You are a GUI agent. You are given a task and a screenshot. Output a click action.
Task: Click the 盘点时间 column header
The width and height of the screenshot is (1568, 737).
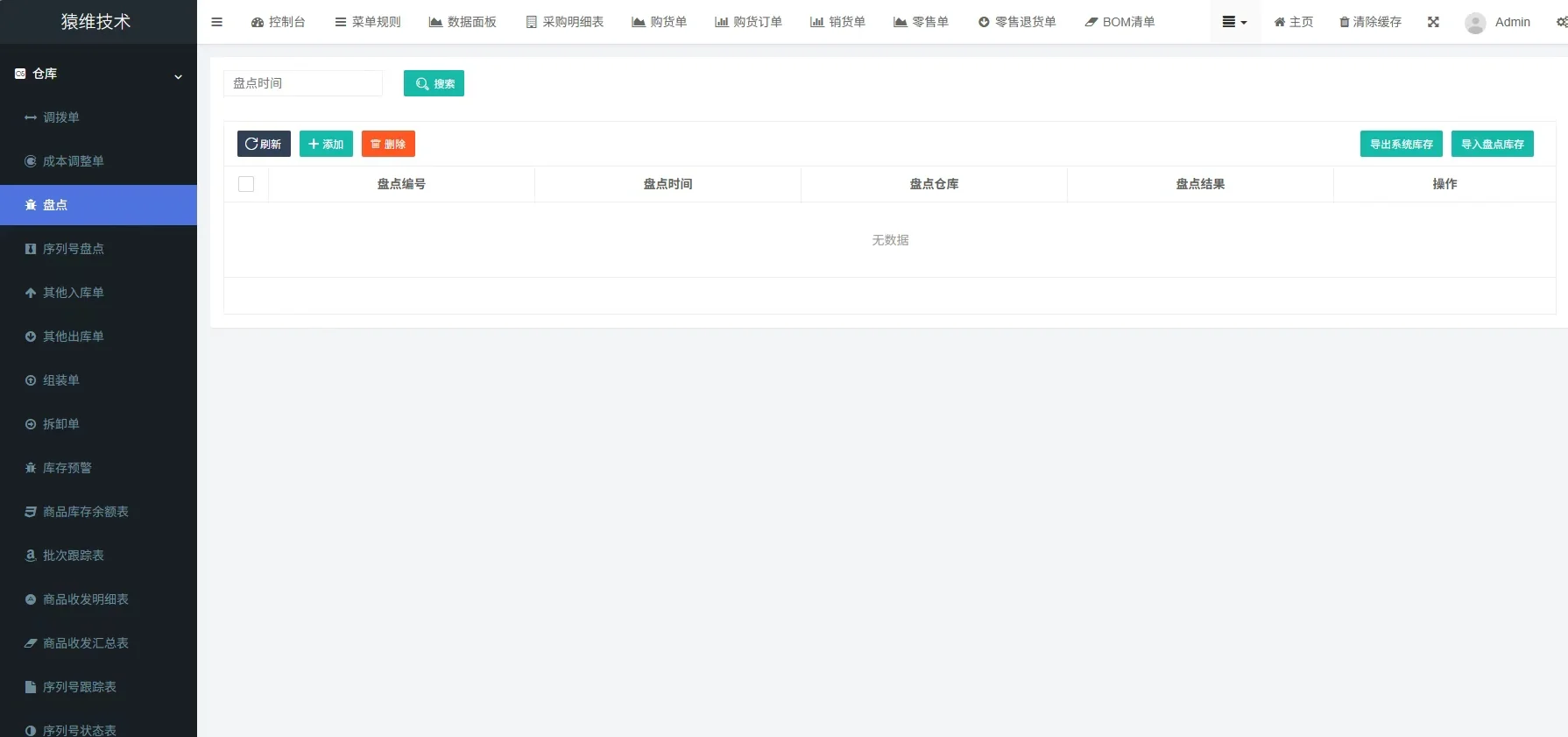667,184
